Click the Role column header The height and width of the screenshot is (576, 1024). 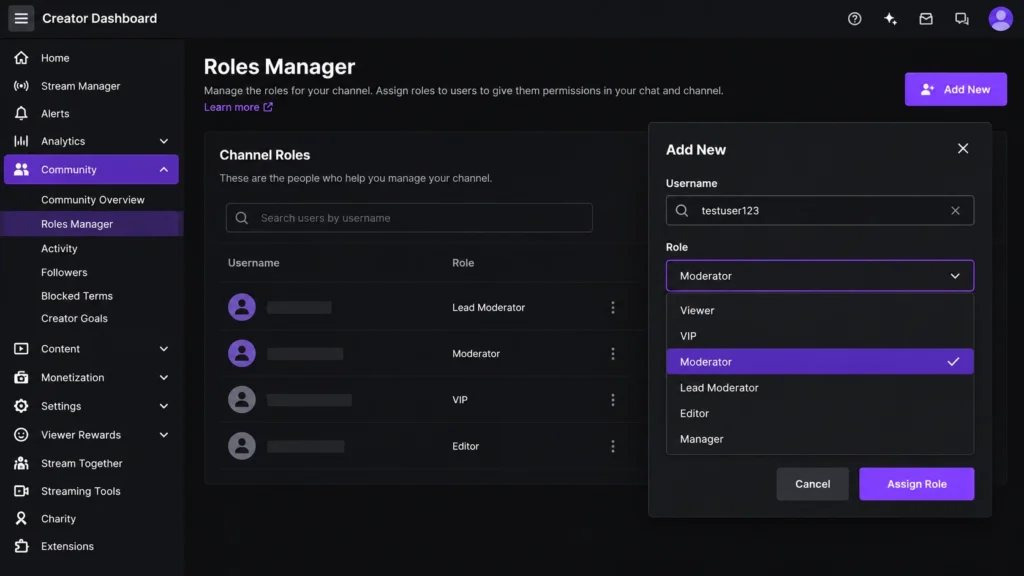click(463, 263)
